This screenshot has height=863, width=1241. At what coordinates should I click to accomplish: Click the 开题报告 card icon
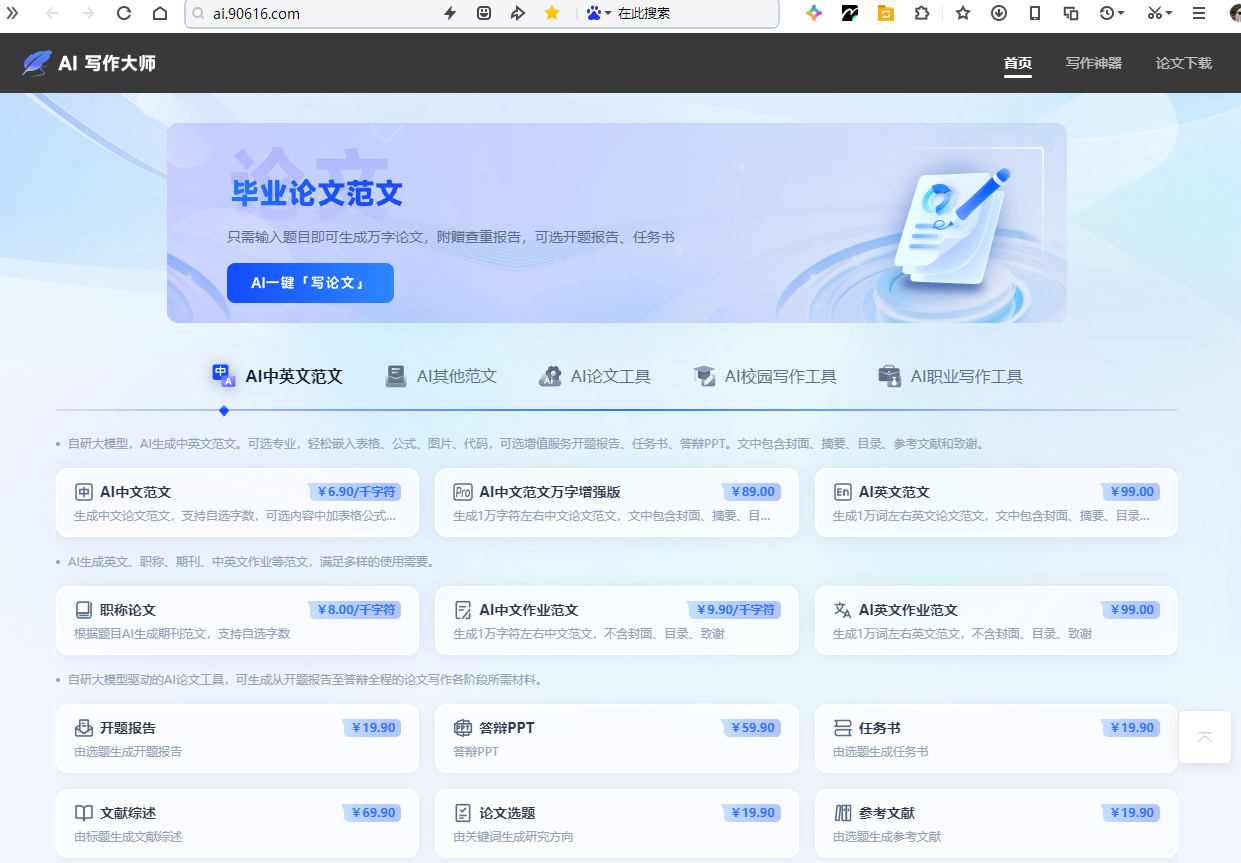pyautogui.click(x=84, y=728)
